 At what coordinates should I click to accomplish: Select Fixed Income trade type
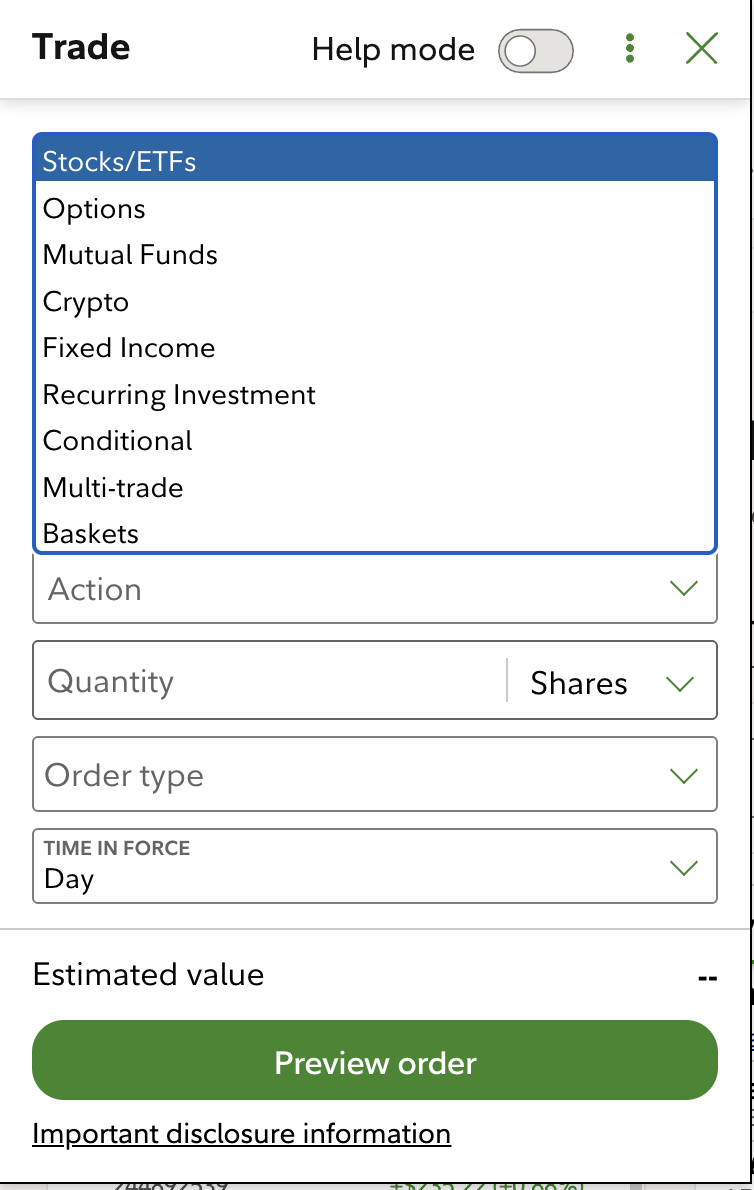pyautogui.click(x=375, y=348)
